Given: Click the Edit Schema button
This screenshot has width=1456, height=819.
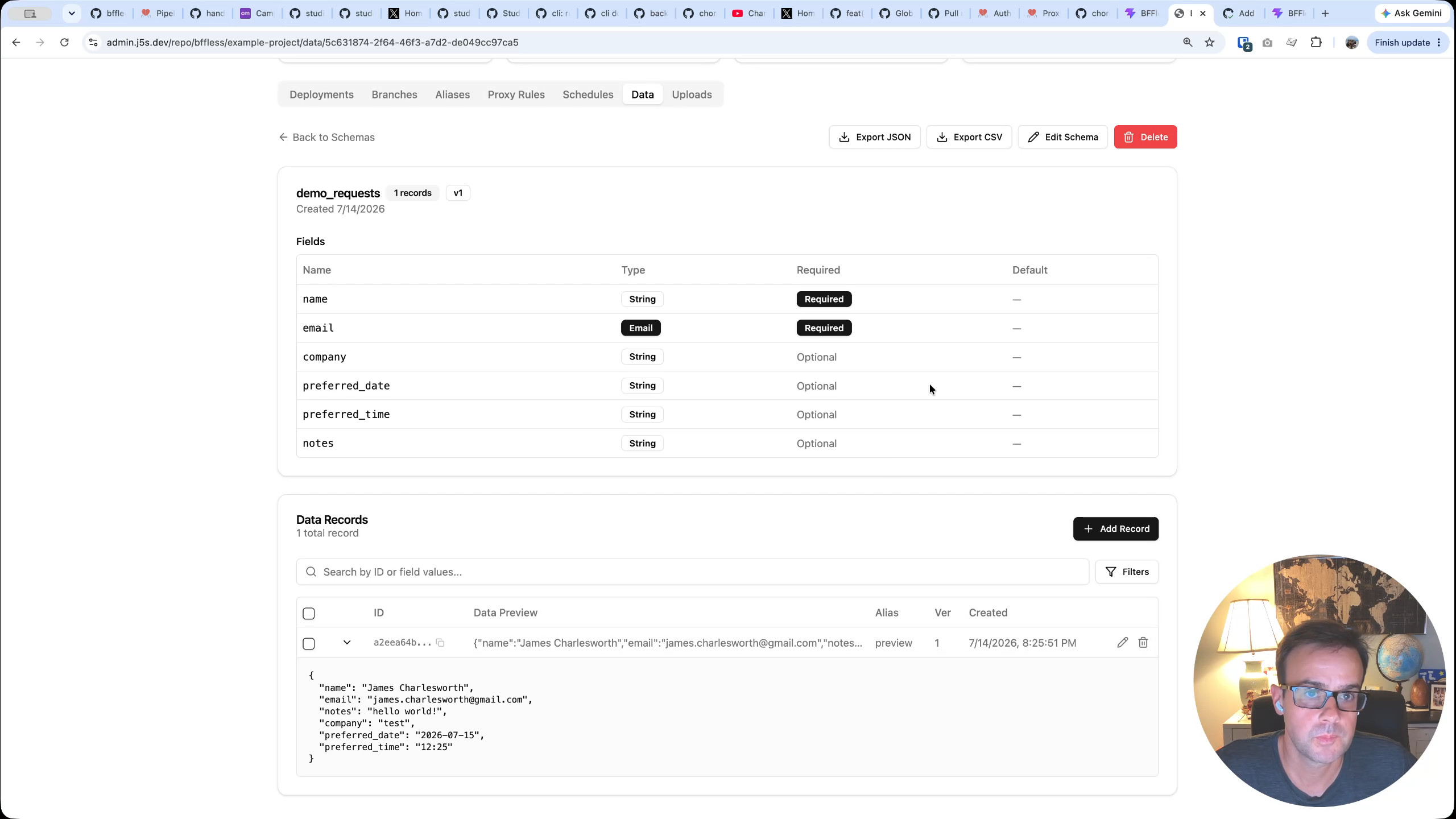Looking at the screenshot, I should click(x=1062, y=137).
